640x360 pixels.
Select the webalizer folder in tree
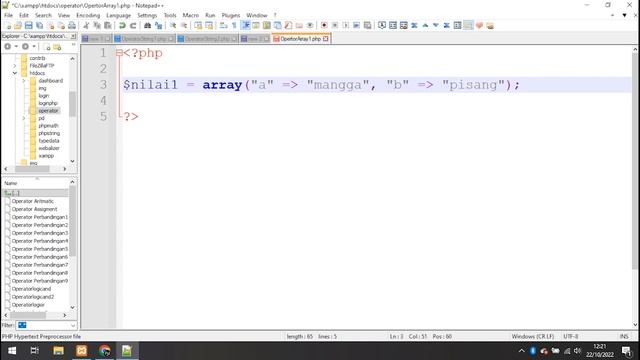49,148
